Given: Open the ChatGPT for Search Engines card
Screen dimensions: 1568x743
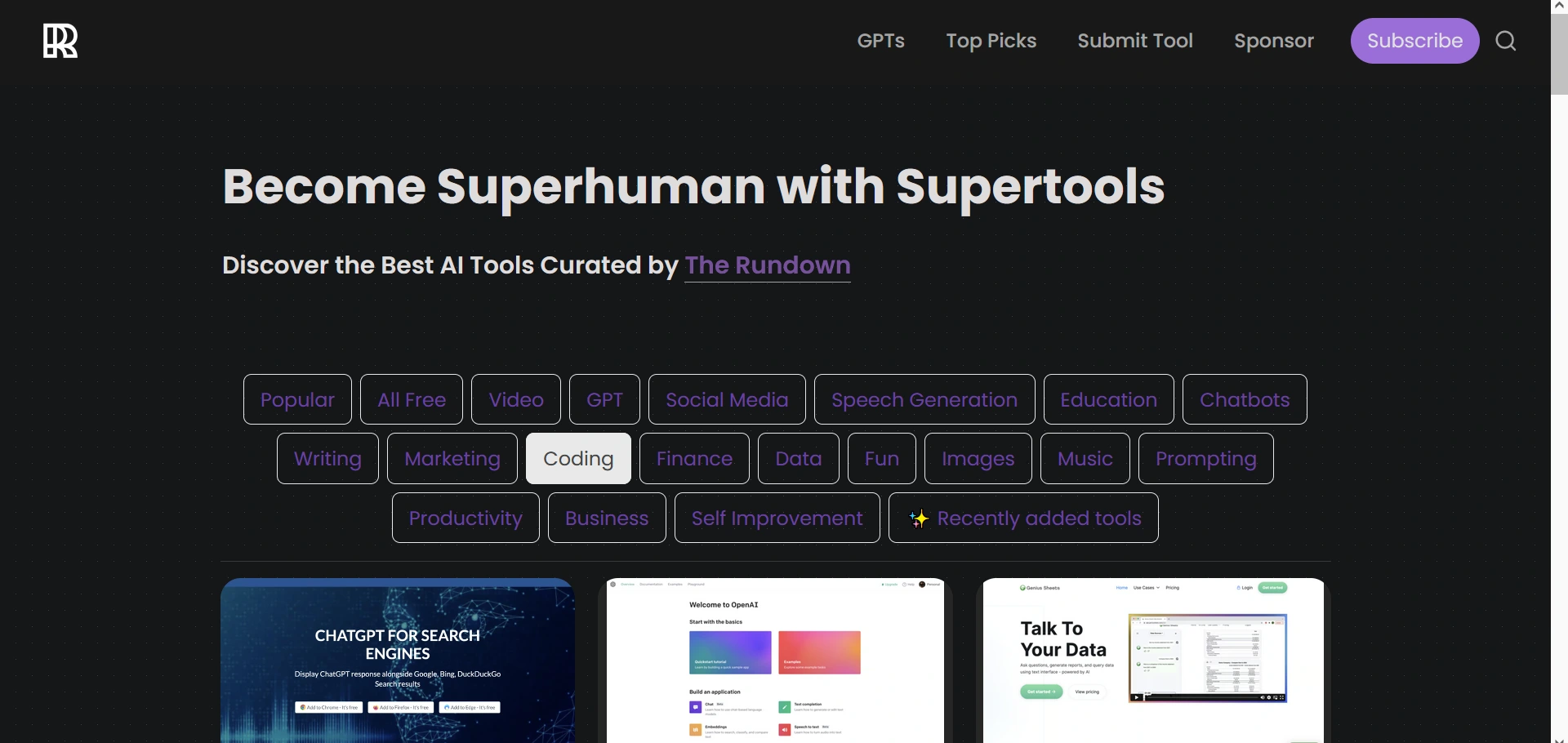Looking at the screenshot, I should 398,661.
